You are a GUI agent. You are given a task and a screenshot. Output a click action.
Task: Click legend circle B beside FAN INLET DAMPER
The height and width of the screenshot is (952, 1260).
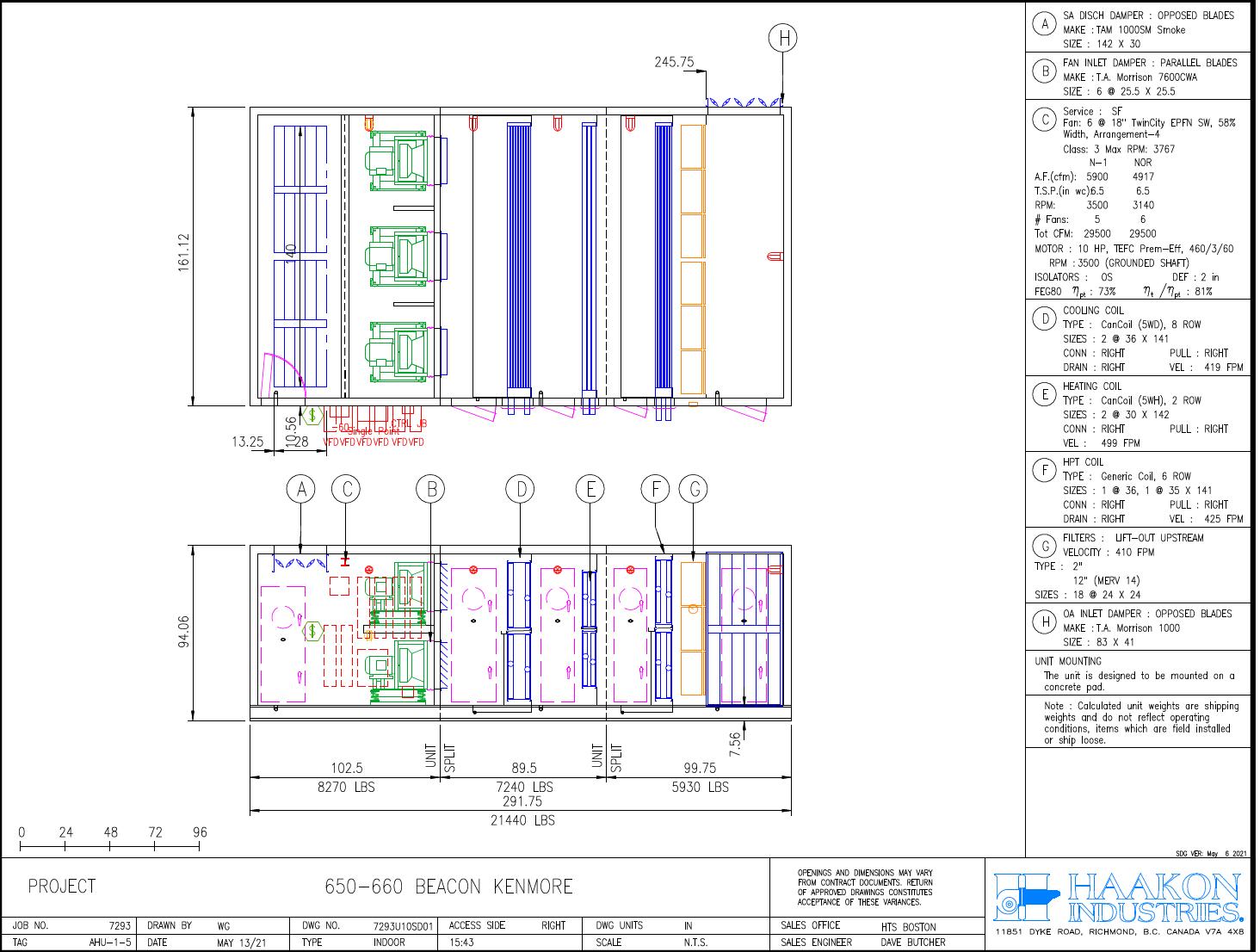tap(1045, 71)
